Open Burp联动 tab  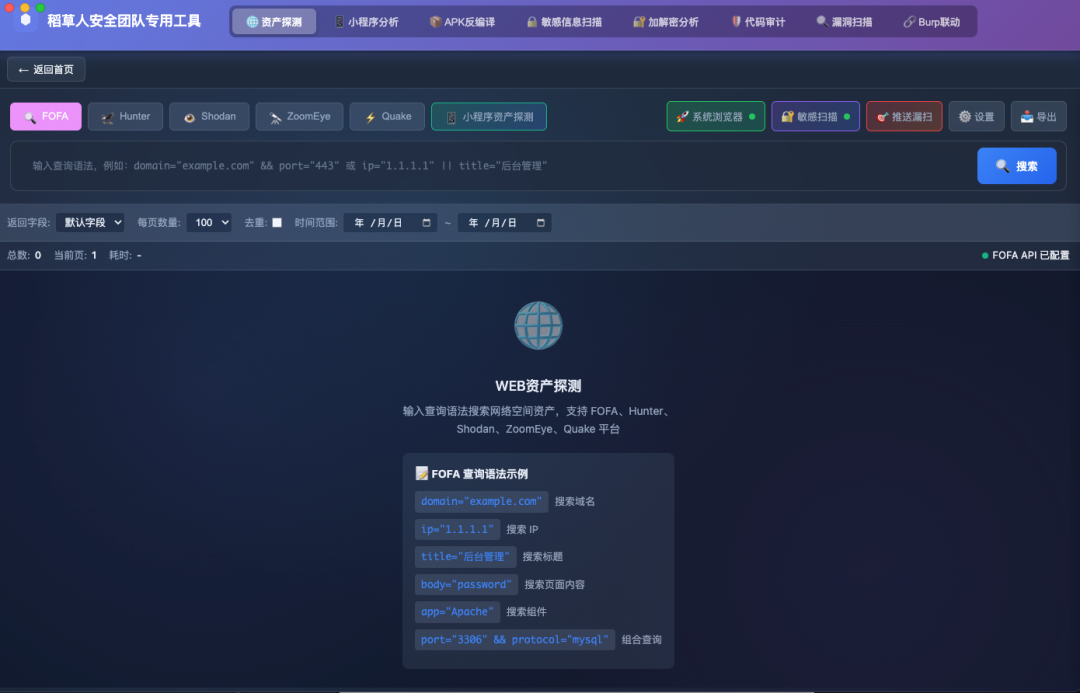(x=931, y=21)
